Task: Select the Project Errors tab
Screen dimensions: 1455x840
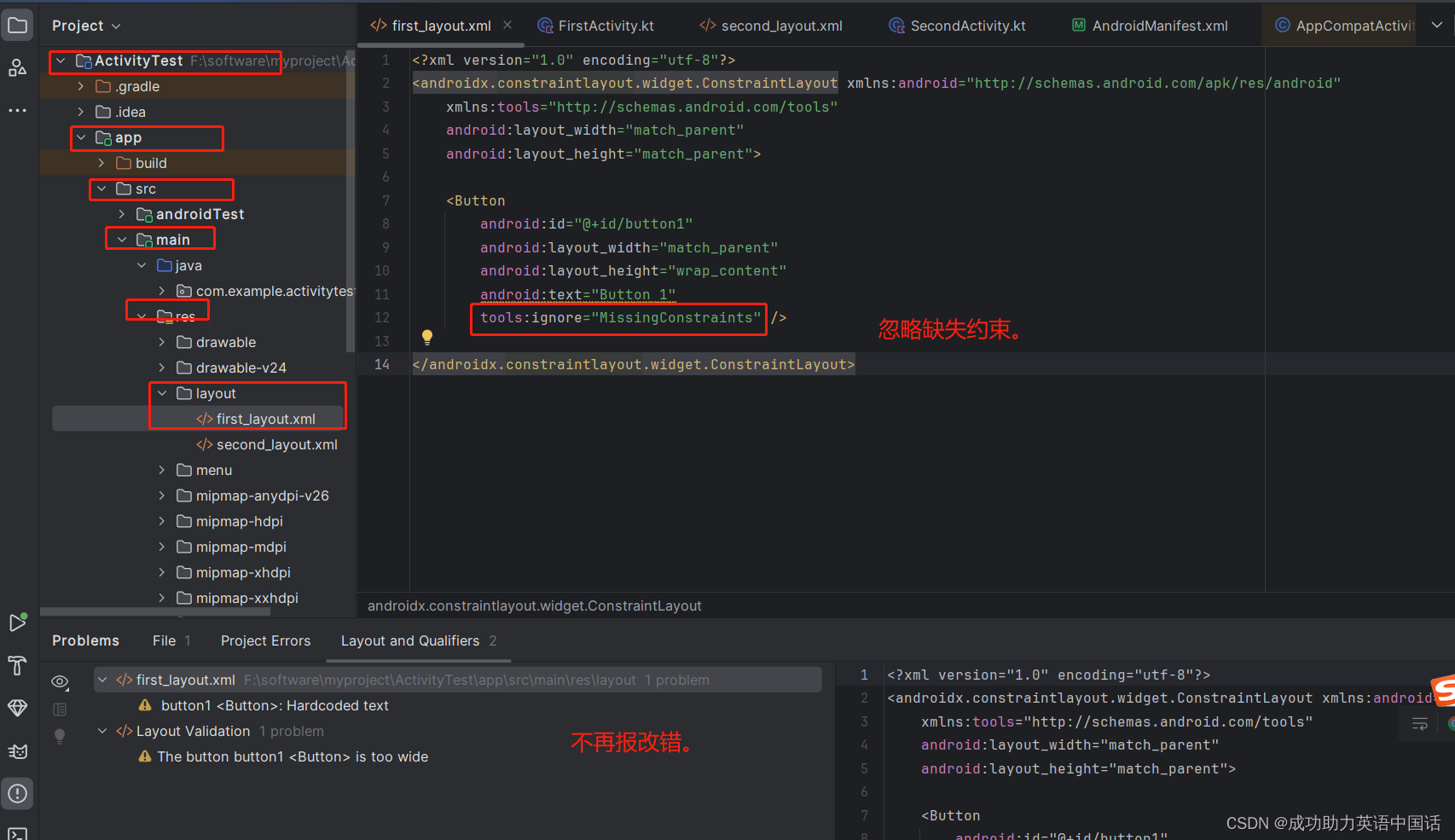Action: click(265, 640)
